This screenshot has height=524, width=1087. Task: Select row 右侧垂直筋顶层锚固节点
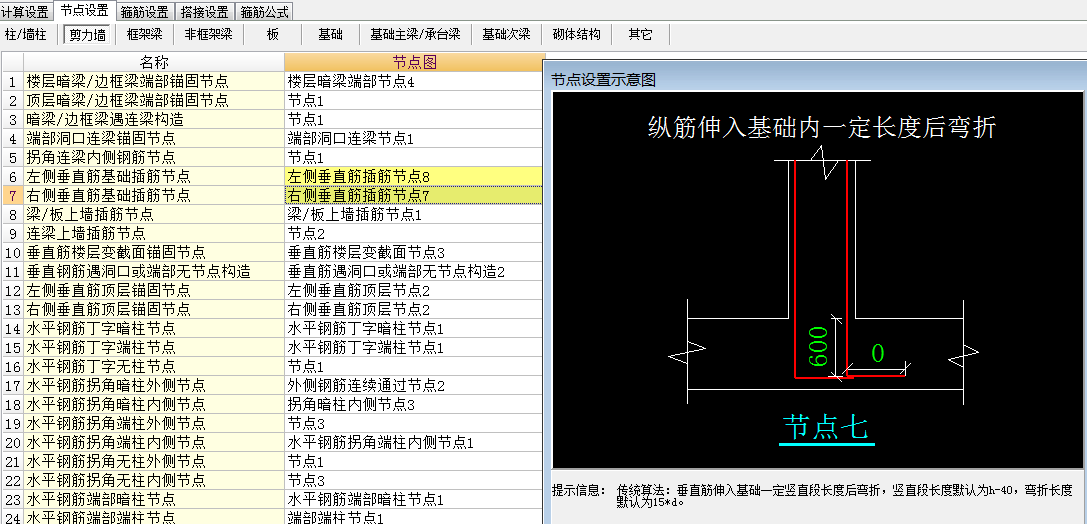(x=154, y=309)
